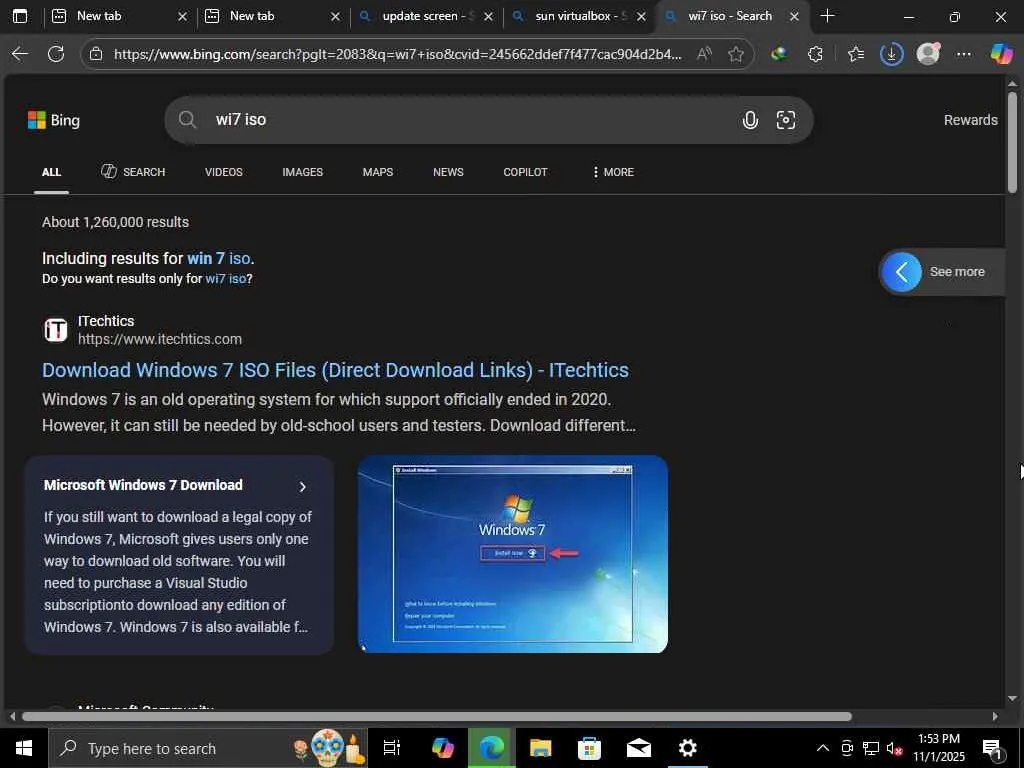Viewport: 1024px width, 768px height.
Task: Close the 'update screen' tab
Action: 488,16
